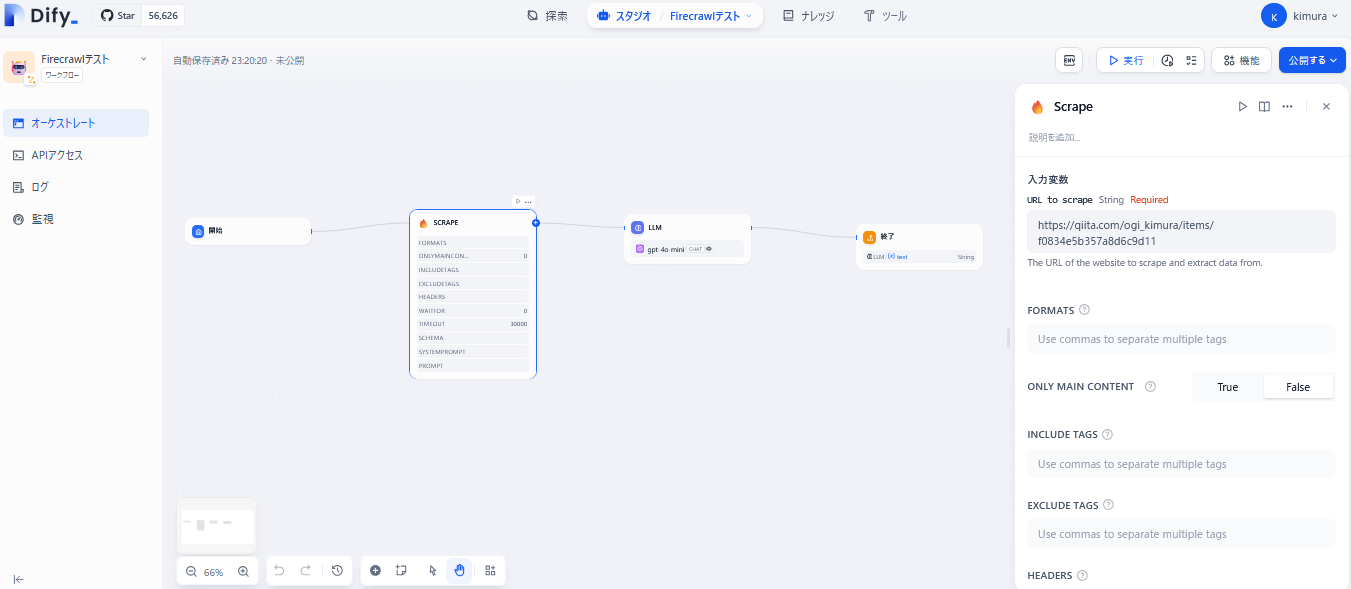Viewport: 1351px width, 589px height.
Task: Open the version history clock icon
Action: pos(337,571)
